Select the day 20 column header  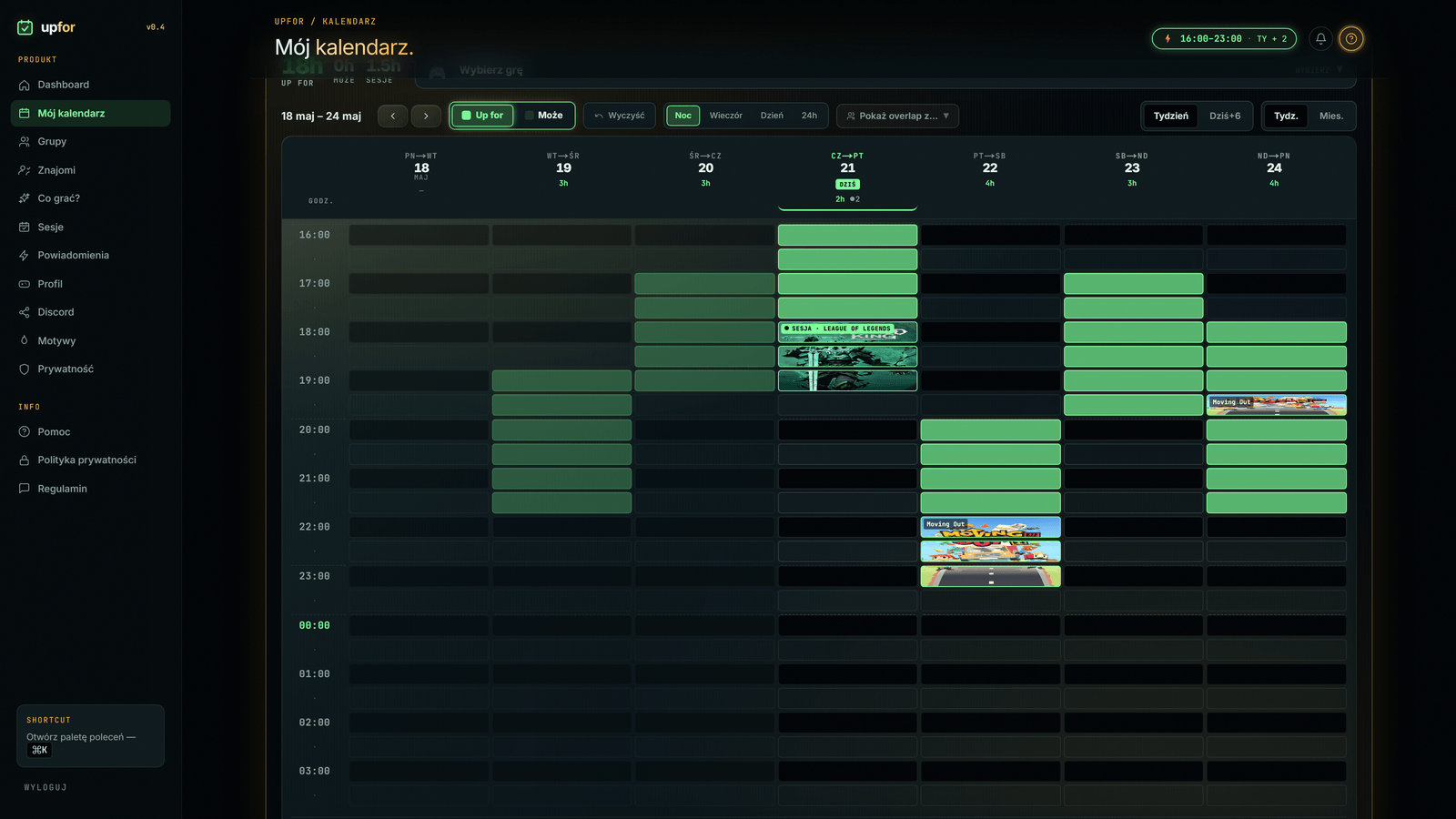tap(705, 169)
